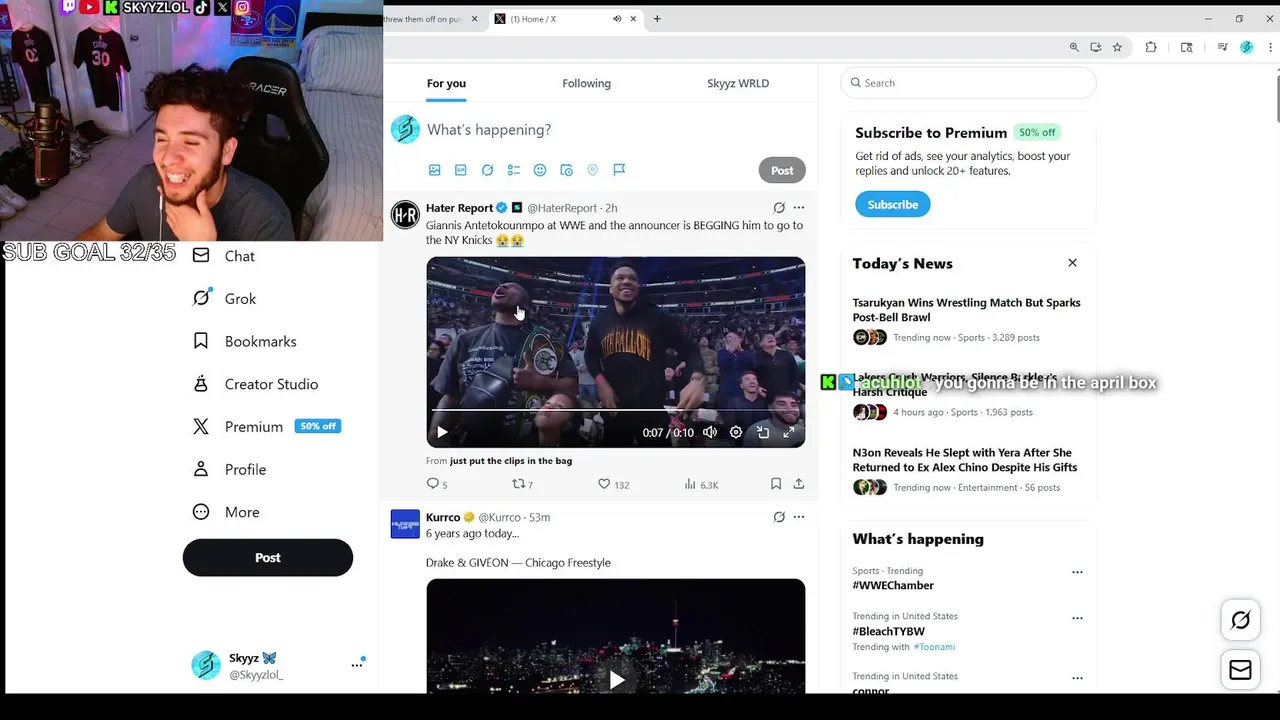Schedule the post with calendar icon

click(x=566, y=170)
